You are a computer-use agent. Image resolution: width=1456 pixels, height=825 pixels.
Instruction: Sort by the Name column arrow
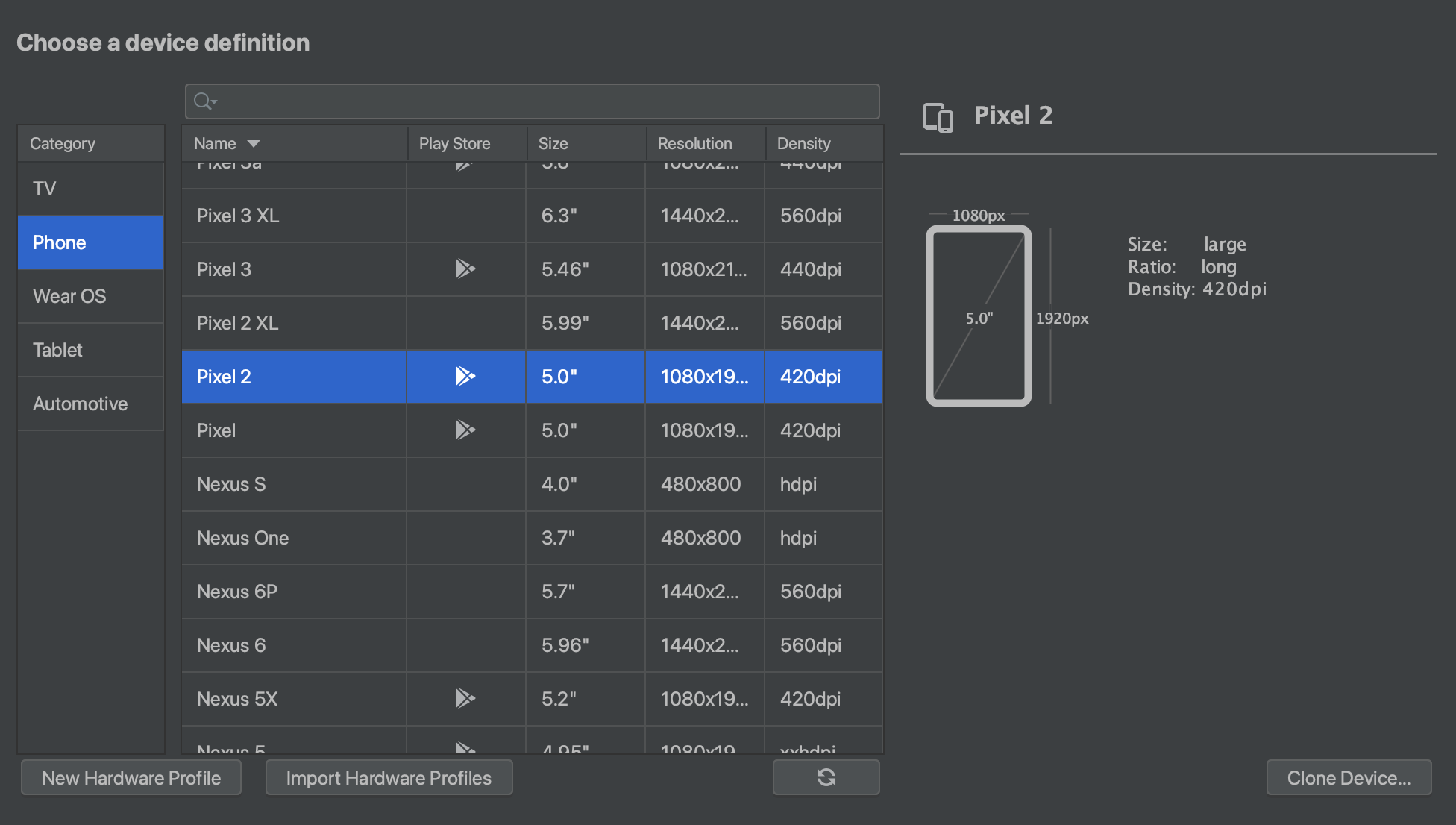pos(254,143)
